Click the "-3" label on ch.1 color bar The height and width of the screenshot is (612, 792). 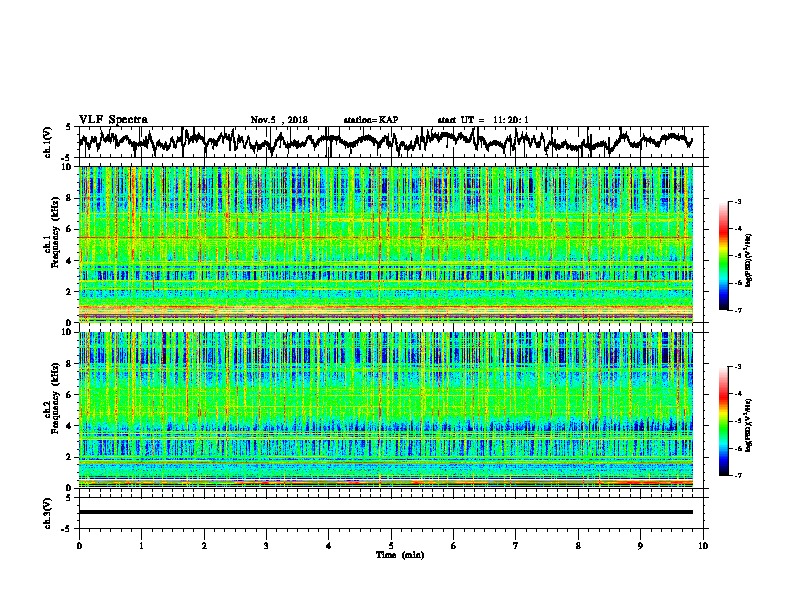pyautogui.click(x=737, y=201)
